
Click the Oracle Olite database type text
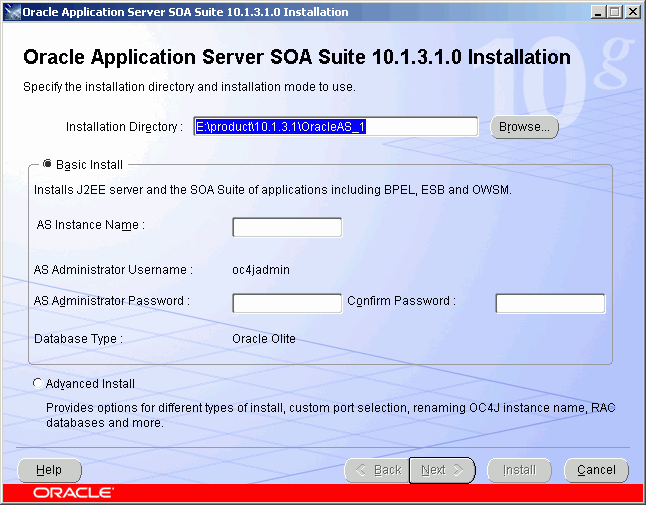pyautogui.click(x=264, y=339)
